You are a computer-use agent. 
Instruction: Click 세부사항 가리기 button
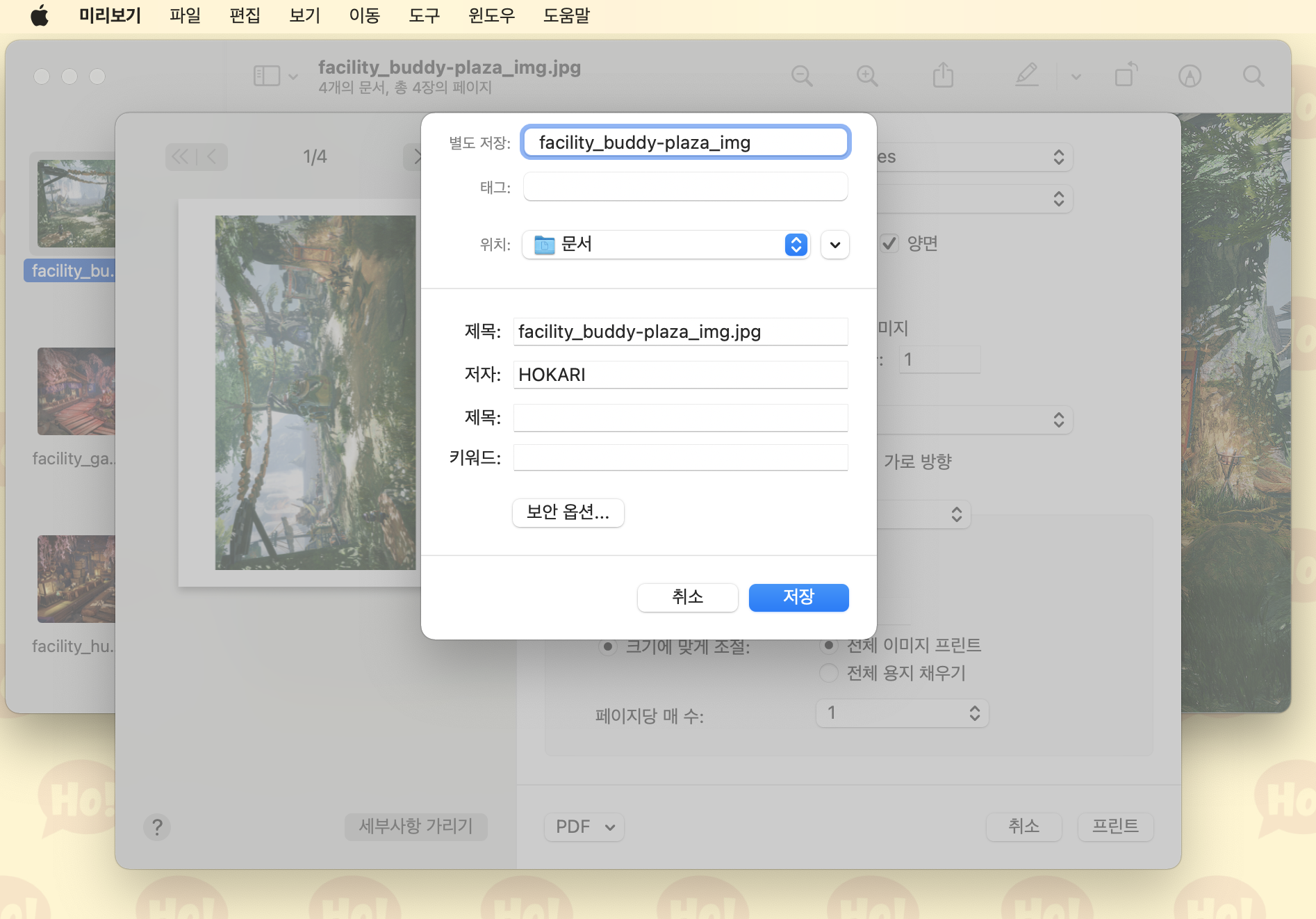pyautogui.click(x=416, y=827)
